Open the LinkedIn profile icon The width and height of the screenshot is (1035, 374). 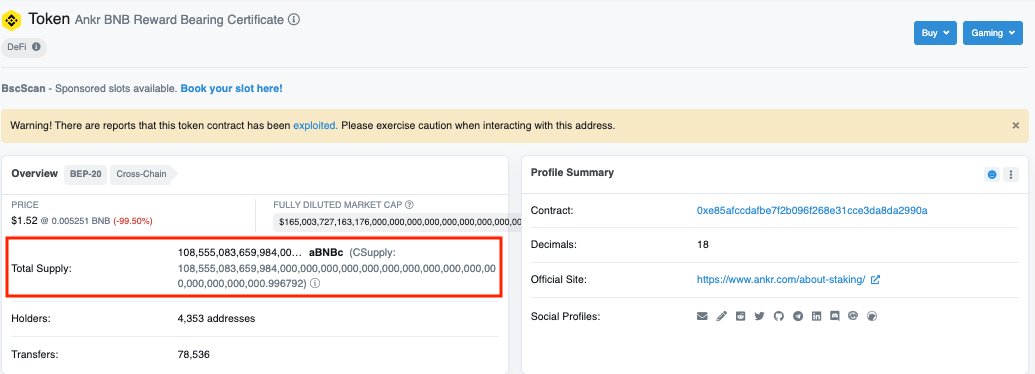tap(817, 317)
